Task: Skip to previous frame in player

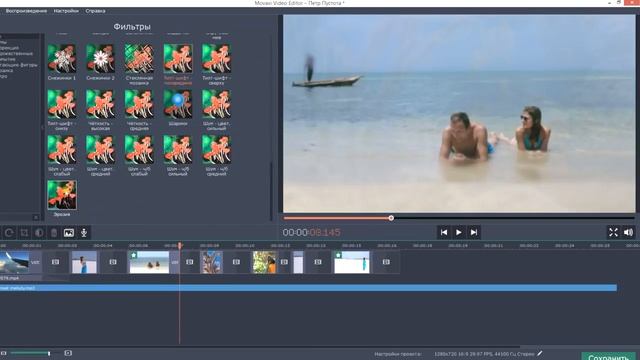Action: pyautogui.click(x=444, y=232)
